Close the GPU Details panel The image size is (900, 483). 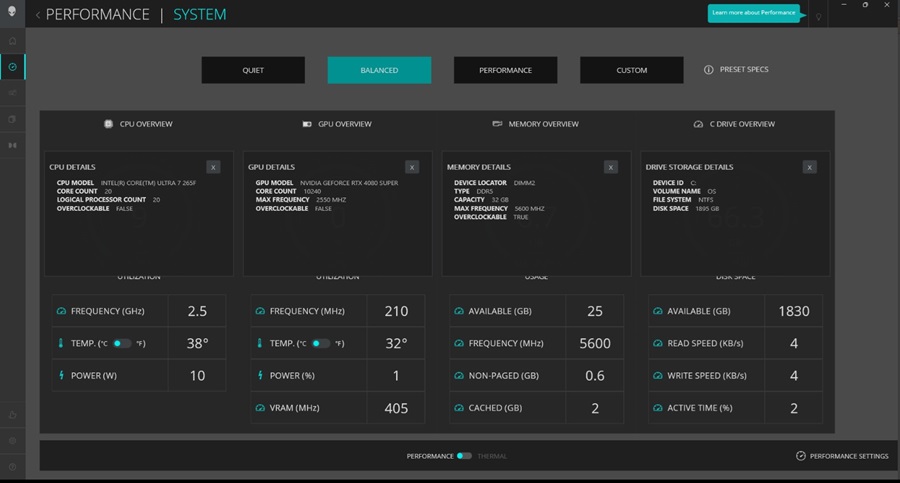[412, 167]
